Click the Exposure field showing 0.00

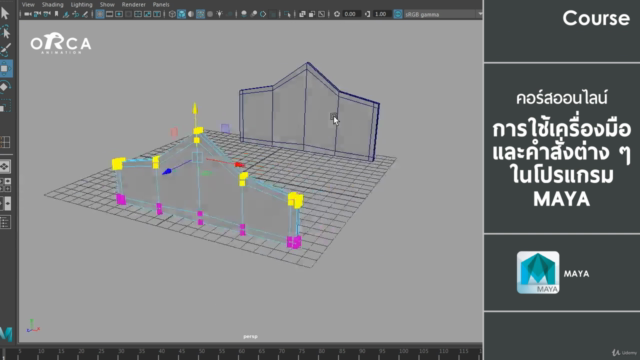352,14
